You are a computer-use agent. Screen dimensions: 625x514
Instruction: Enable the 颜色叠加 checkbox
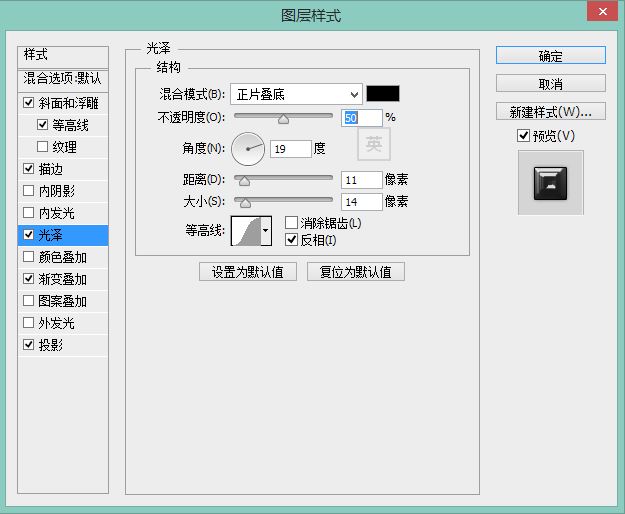pyautogui.click(x=28, y=257)
